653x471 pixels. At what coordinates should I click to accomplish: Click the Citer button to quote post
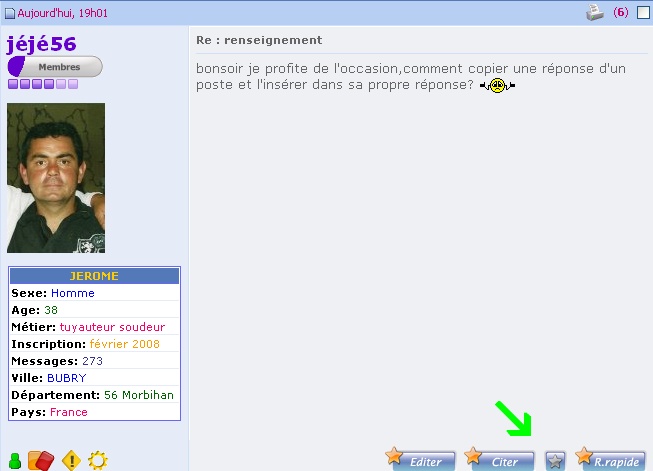coord(500,460)
